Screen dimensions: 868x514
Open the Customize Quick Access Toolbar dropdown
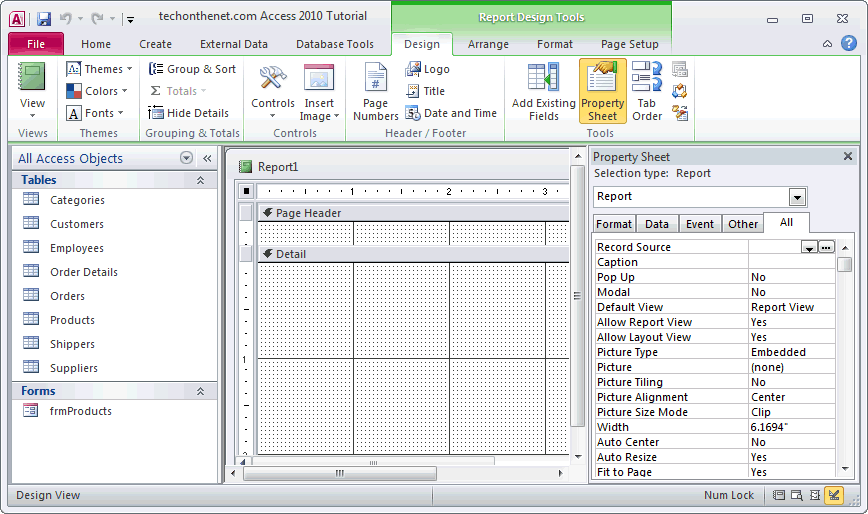tap(130, 19)
